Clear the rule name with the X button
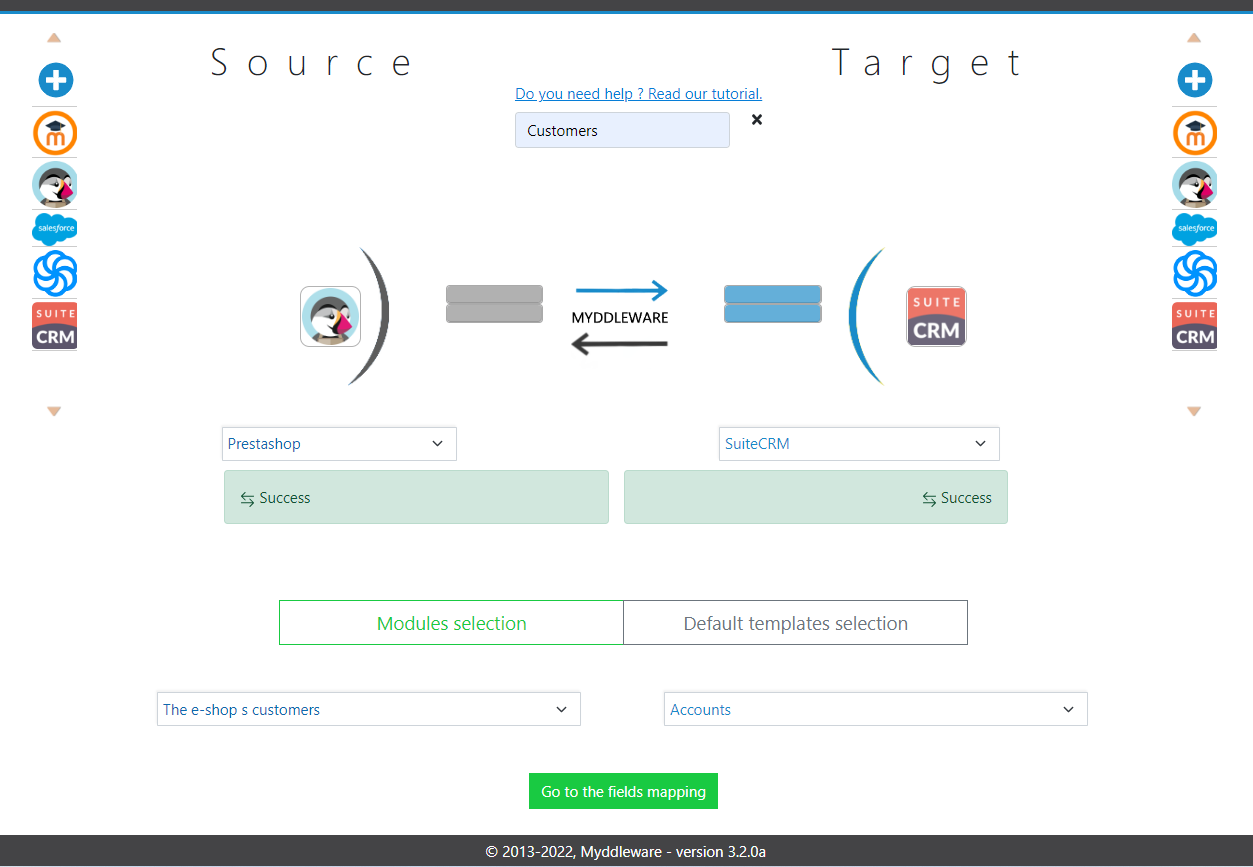This screenshot has width=1253, height=867. click(x=756, y=119)
